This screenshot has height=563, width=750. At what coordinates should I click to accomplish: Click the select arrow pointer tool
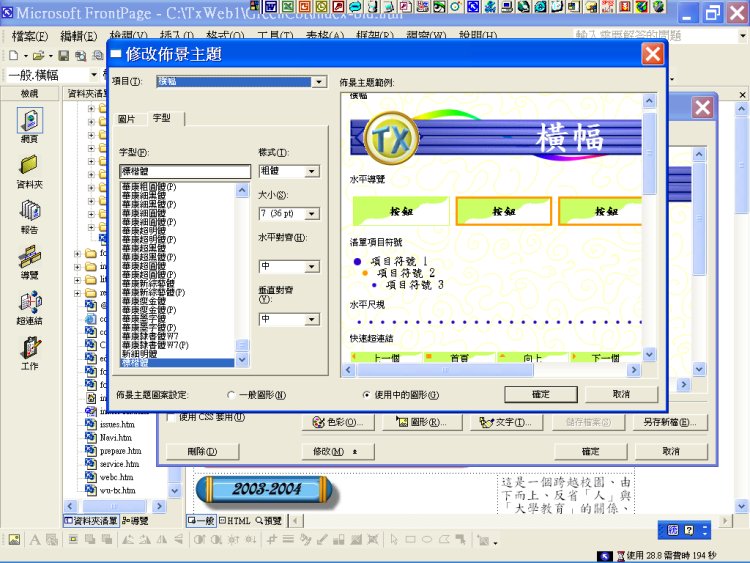[394, 540]
